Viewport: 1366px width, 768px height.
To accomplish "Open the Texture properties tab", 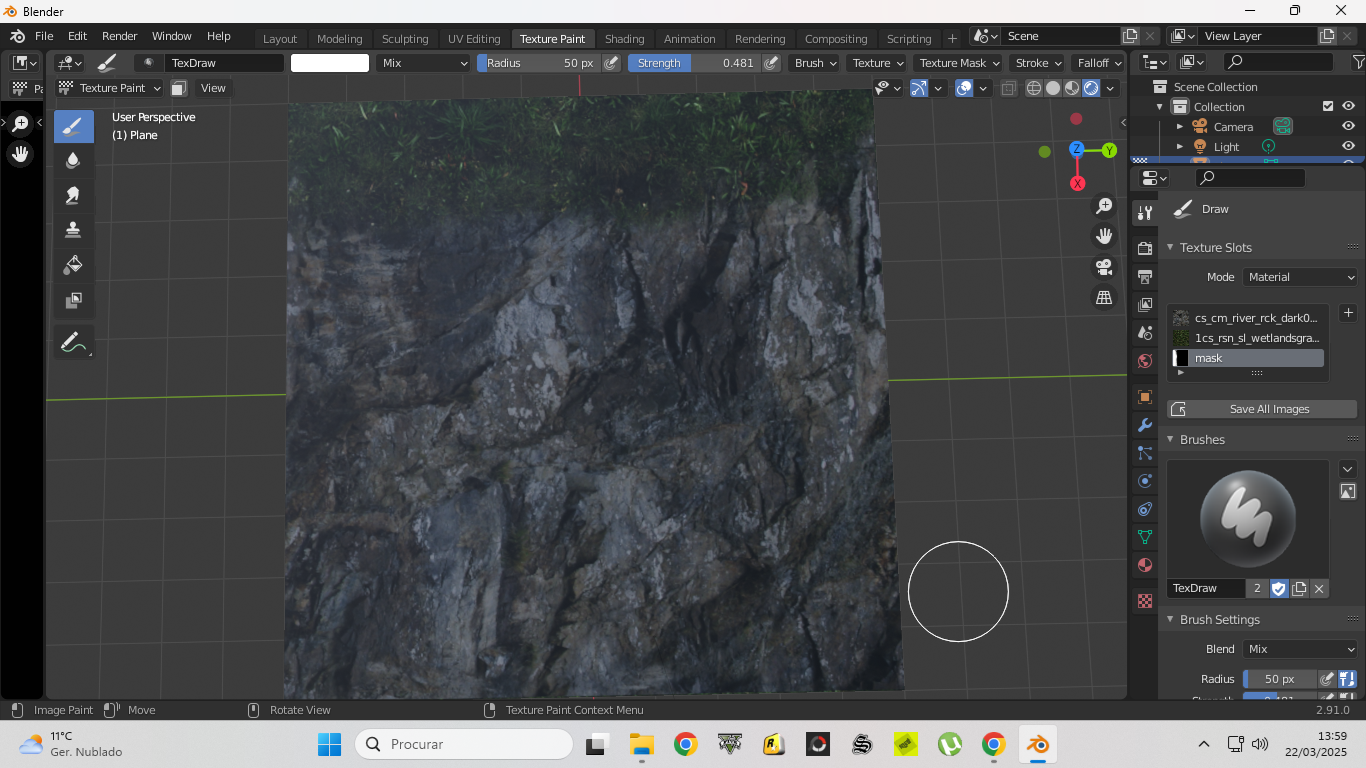I will [x=1145, y=601].
